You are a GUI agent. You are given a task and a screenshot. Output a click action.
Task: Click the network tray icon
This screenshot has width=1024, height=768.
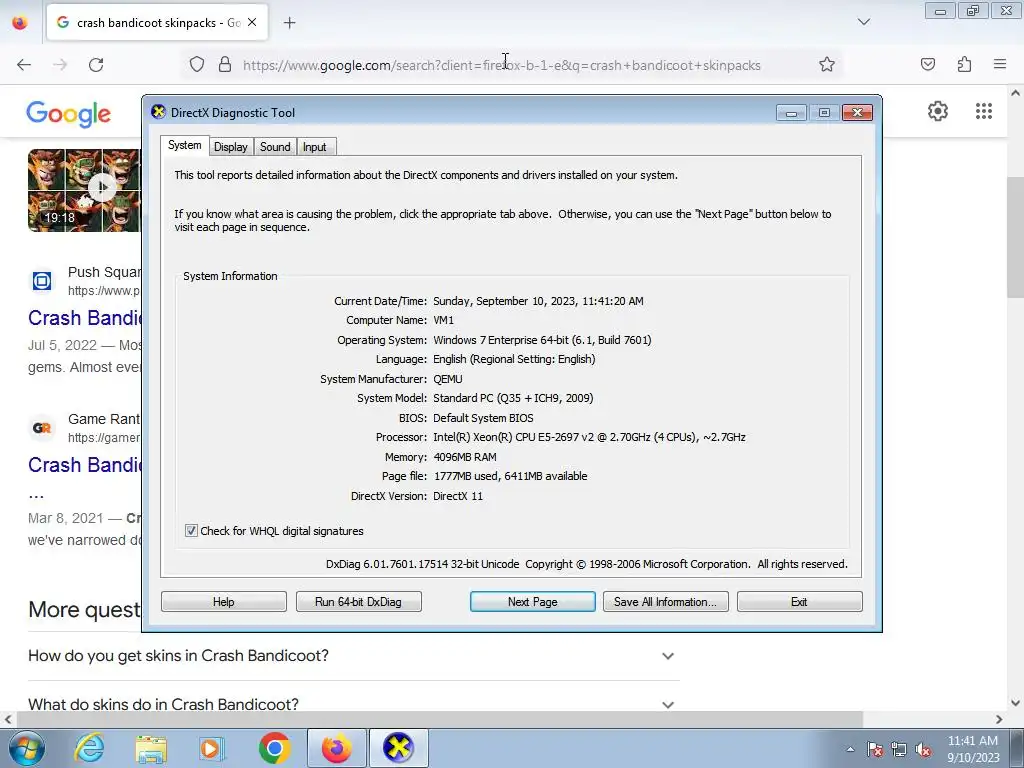coord(899,749)
